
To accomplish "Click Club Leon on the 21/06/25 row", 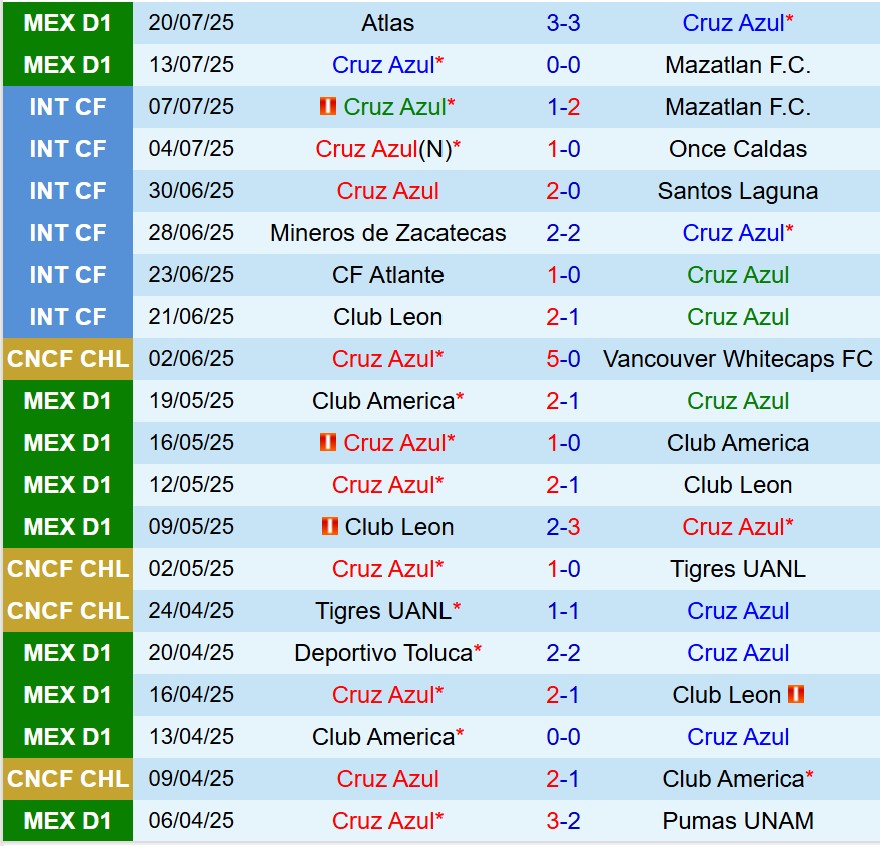I will coord(388,317).
